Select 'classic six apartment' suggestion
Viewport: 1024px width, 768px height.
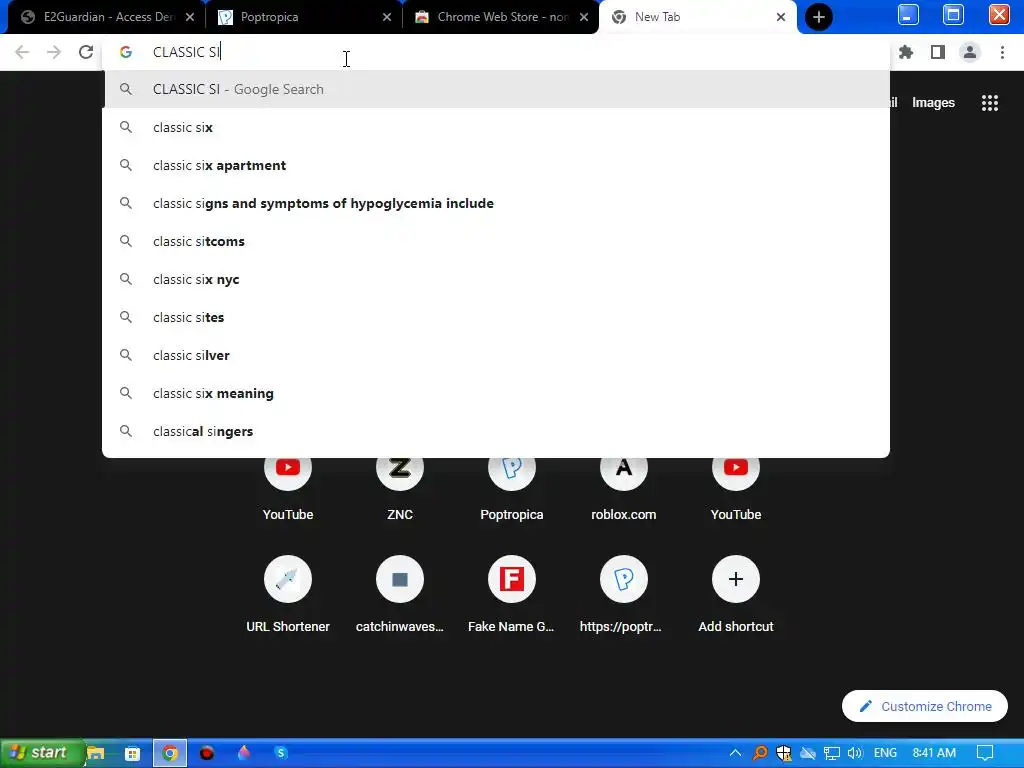tap(496, 165)
